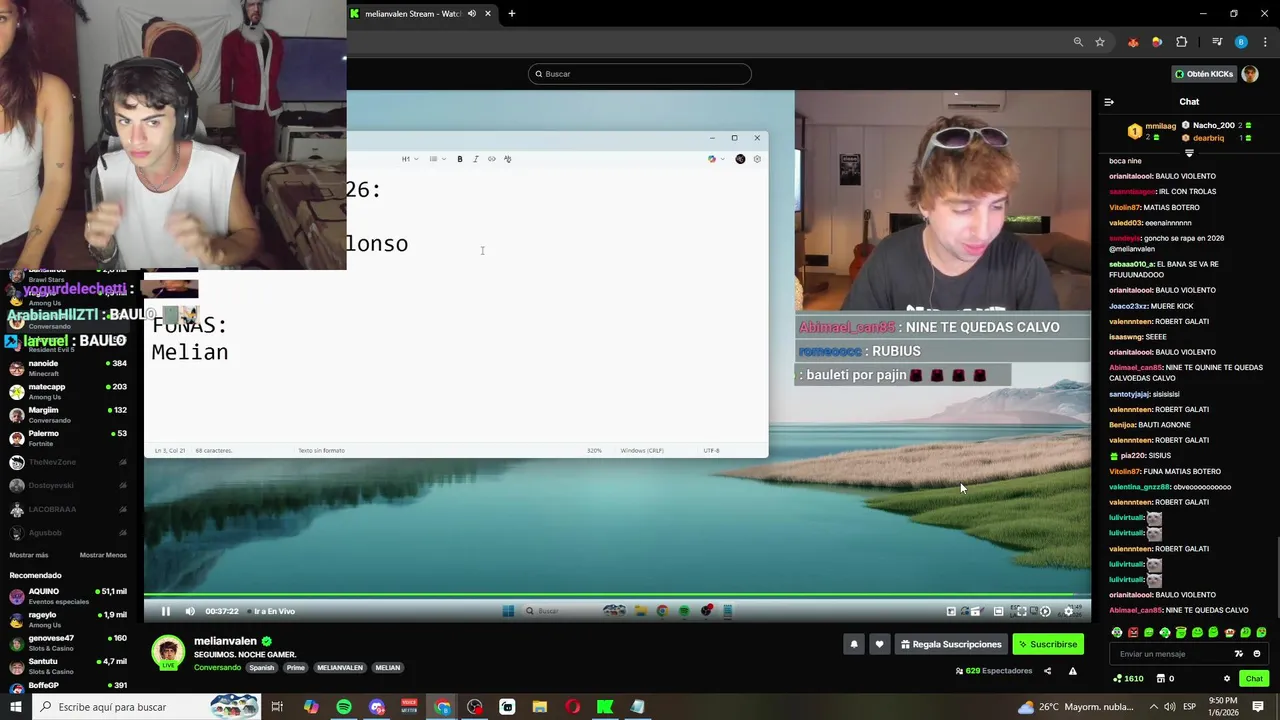Open a new browser tab with the plus
This screenshot has width=1280, height=720.
click(512, 14)
